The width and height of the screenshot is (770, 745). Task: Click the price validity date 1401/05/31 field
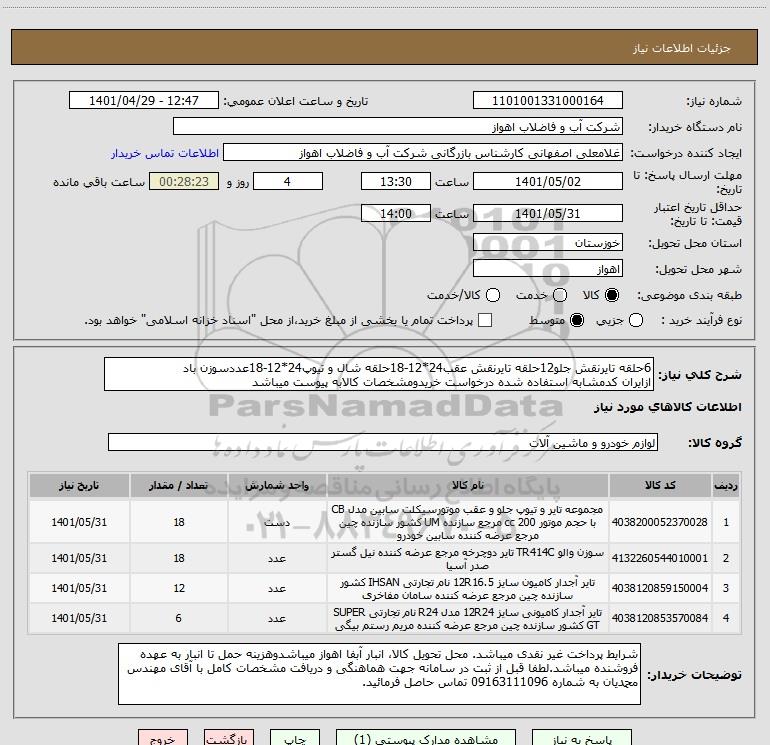click(548, 214)
